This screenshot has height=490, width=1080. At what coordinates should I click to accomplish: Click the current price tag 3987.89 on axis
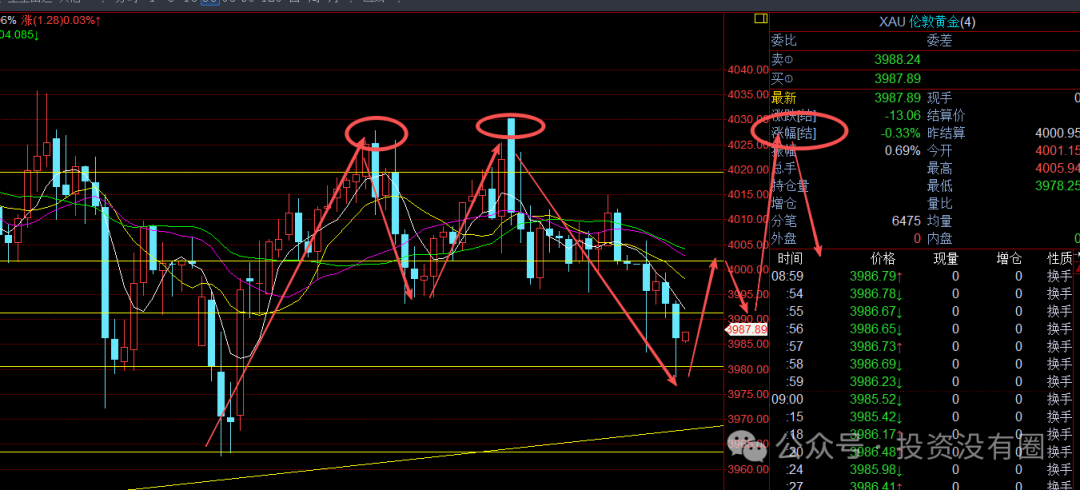[x=747, y=329]
